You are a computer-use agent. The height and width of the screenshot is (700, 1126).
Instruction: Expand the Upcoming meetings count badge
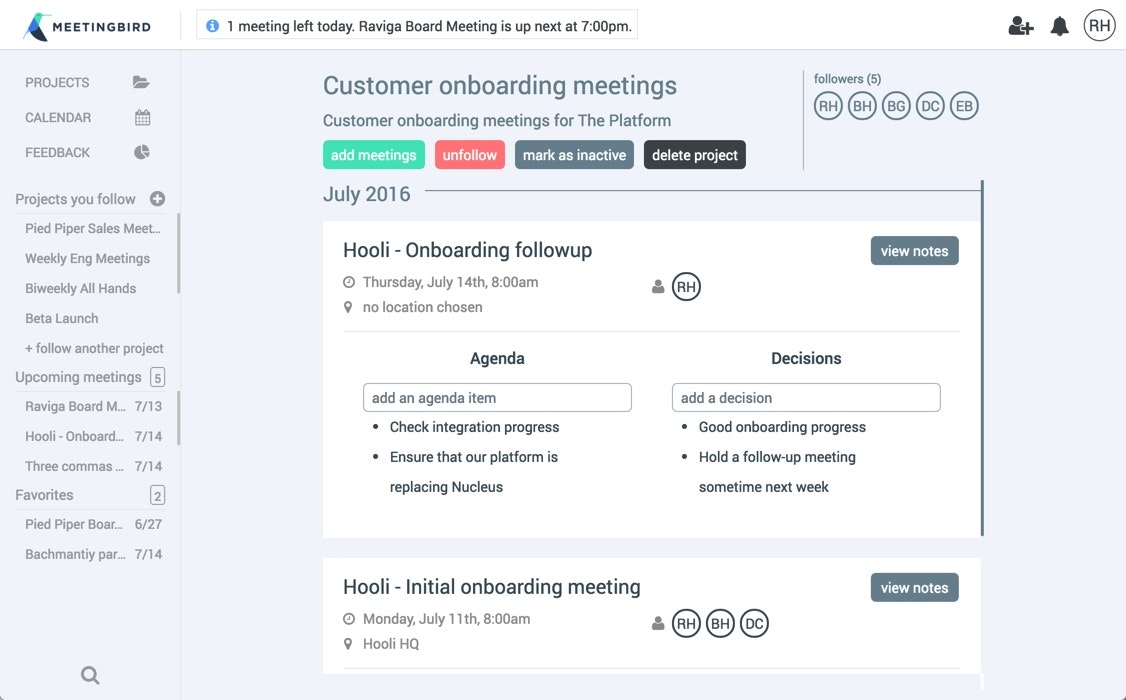point(157,377)
